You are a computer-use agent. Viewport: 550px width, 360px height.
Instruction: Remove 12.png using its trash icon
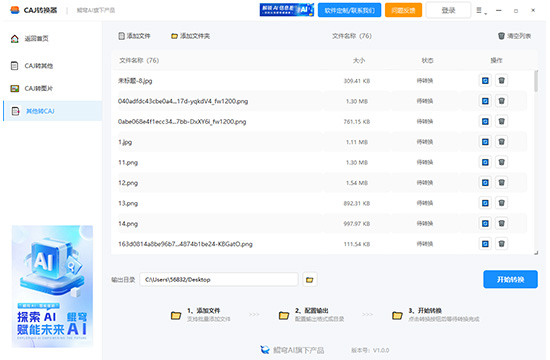(502, 182)
